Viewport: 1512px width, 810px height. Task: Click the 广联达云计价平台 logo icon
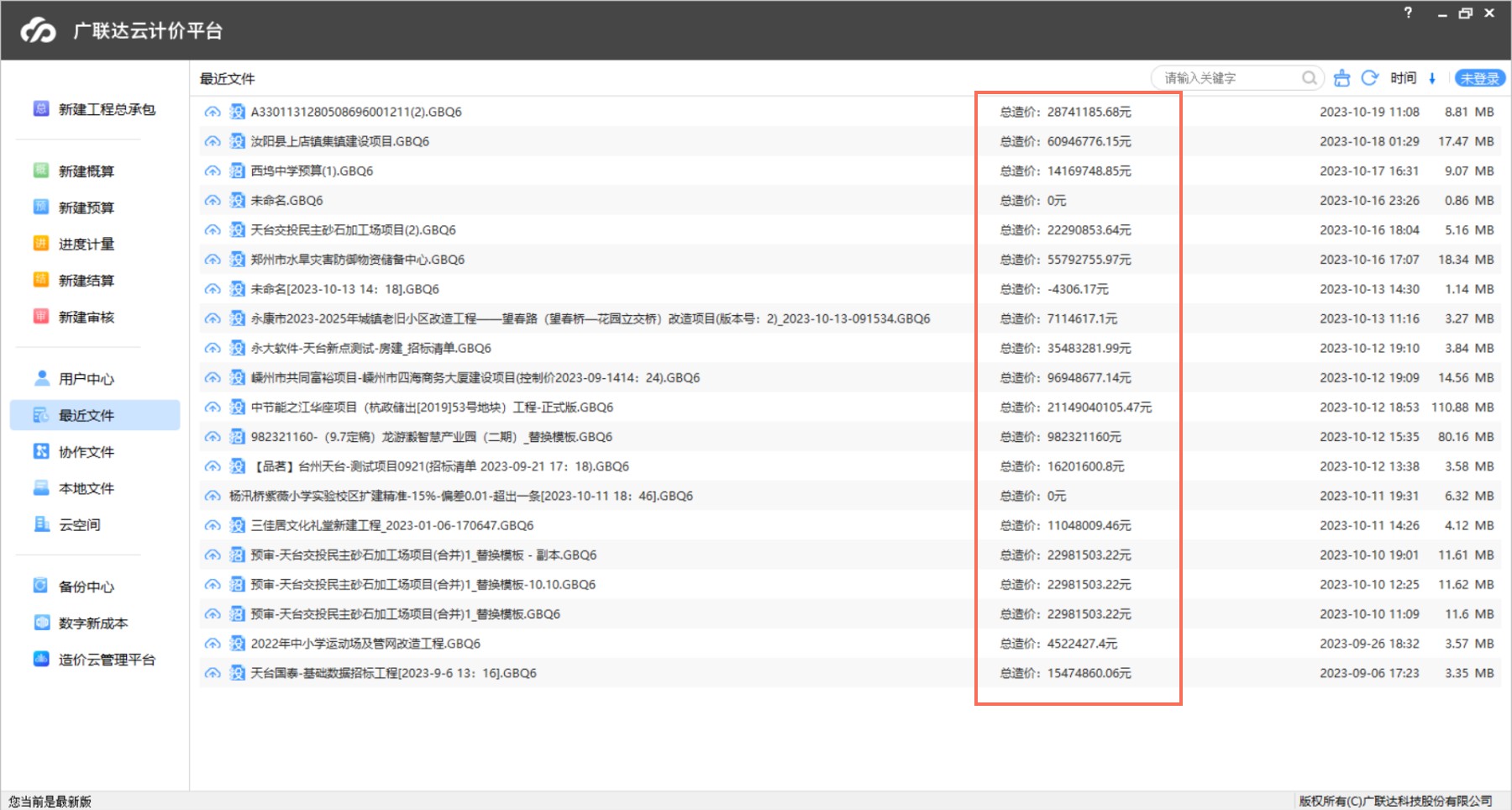pos(39,31)
